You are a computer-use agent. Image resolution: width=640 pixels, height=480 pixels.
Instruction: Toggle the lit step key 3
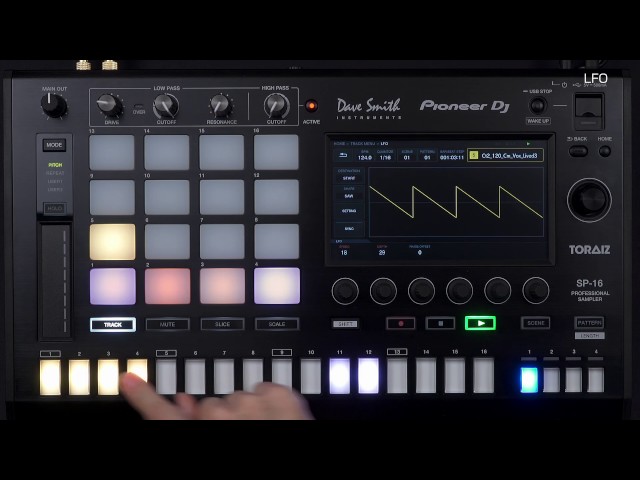(x=108, y=377)
